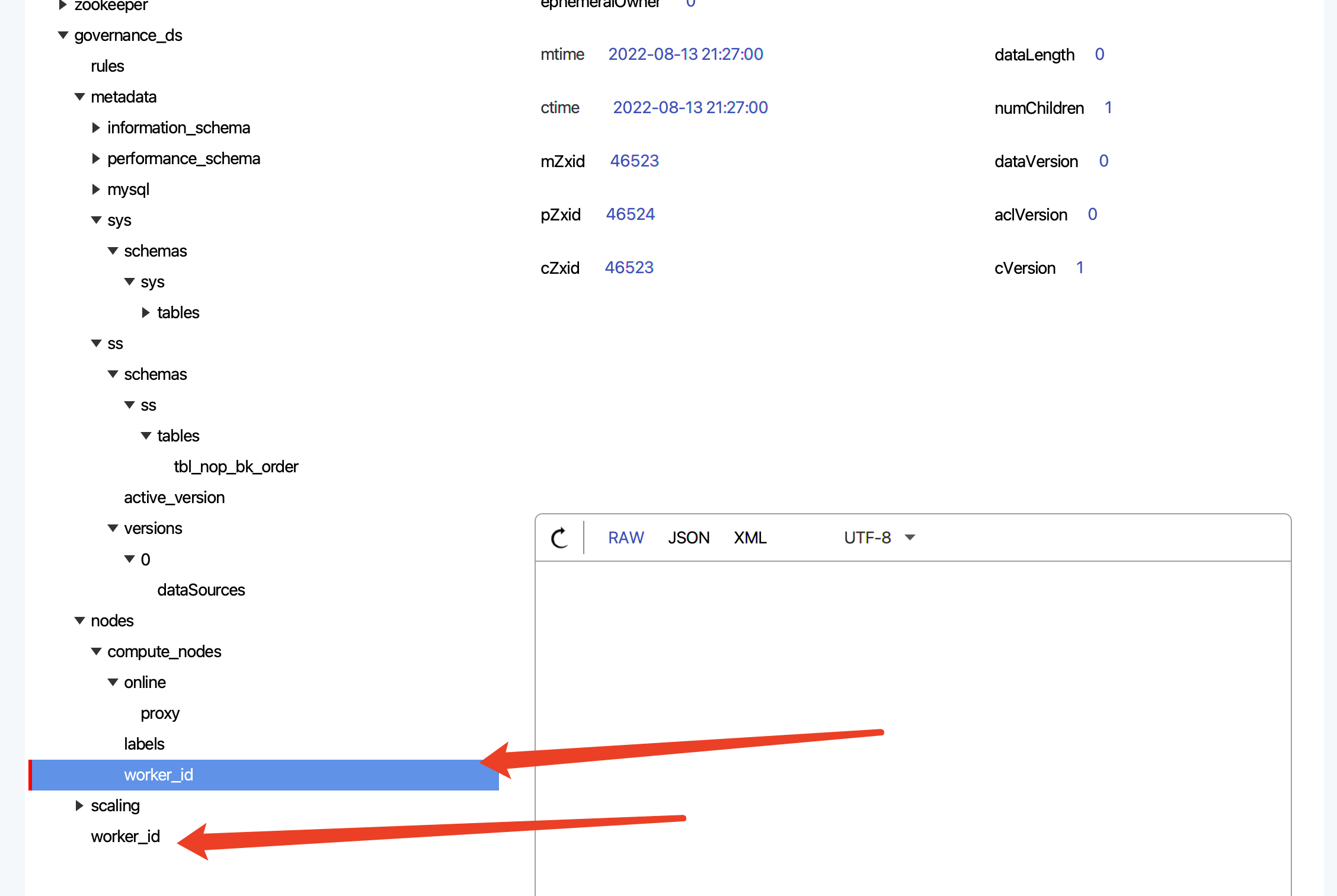Select the bottom worker_id node
Viewport: 1337px width, 896px height.
pyautogui.click(x=125, y=836)
